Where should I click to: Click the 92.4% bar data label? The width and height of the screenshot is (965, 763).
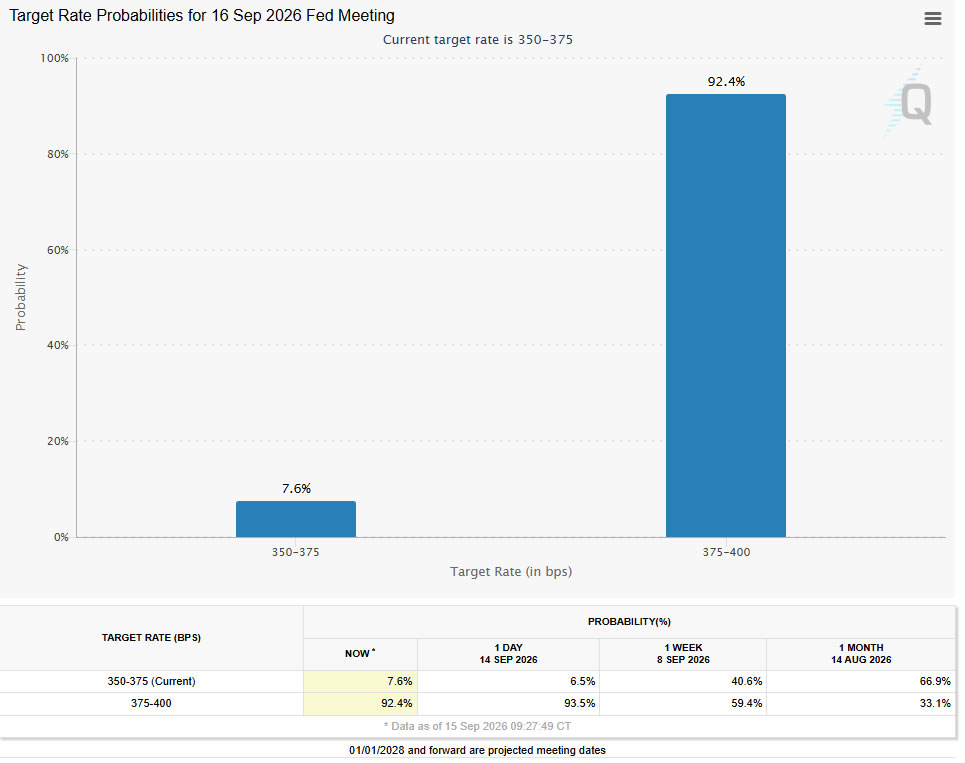726,81
